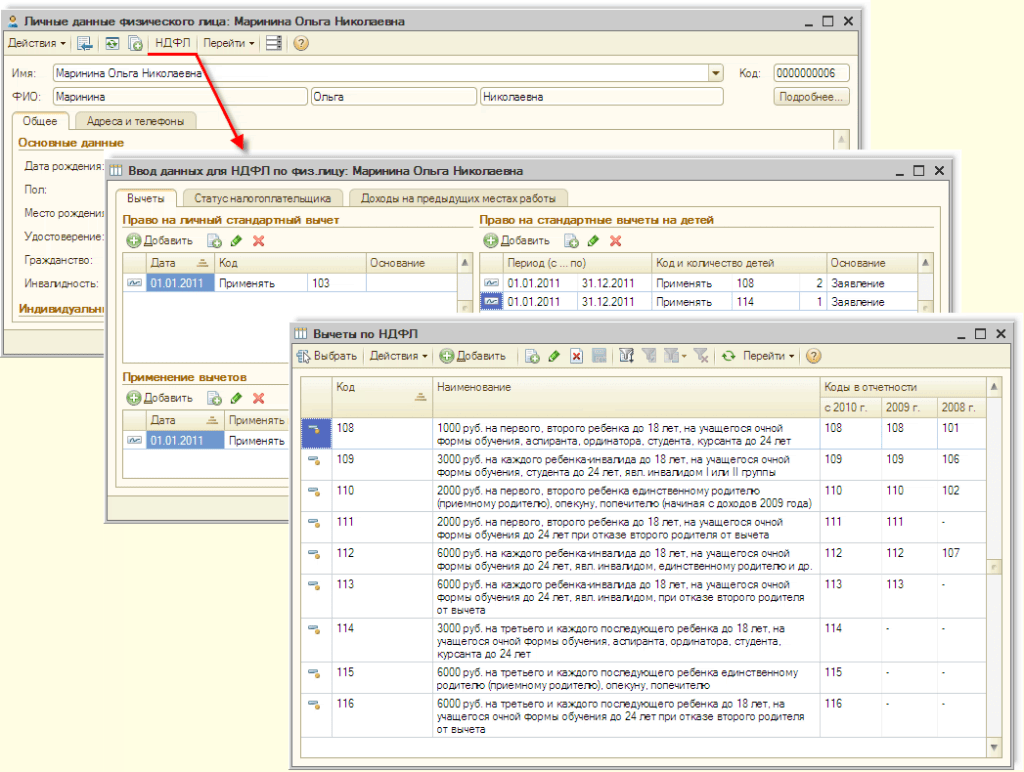
Task: Select the children deduction row with code 108
Action: [x=699, y=283]
